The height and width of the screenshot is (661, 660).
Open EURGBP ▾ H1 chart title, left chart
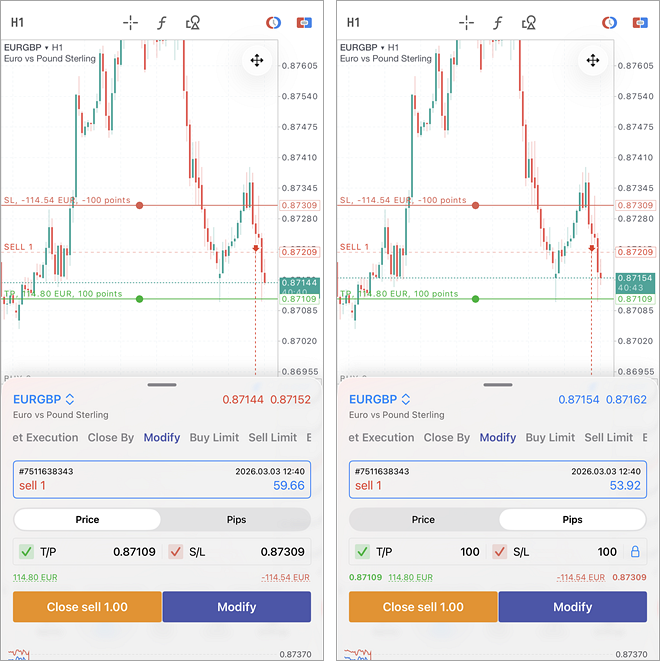click(x=33, y=47)
